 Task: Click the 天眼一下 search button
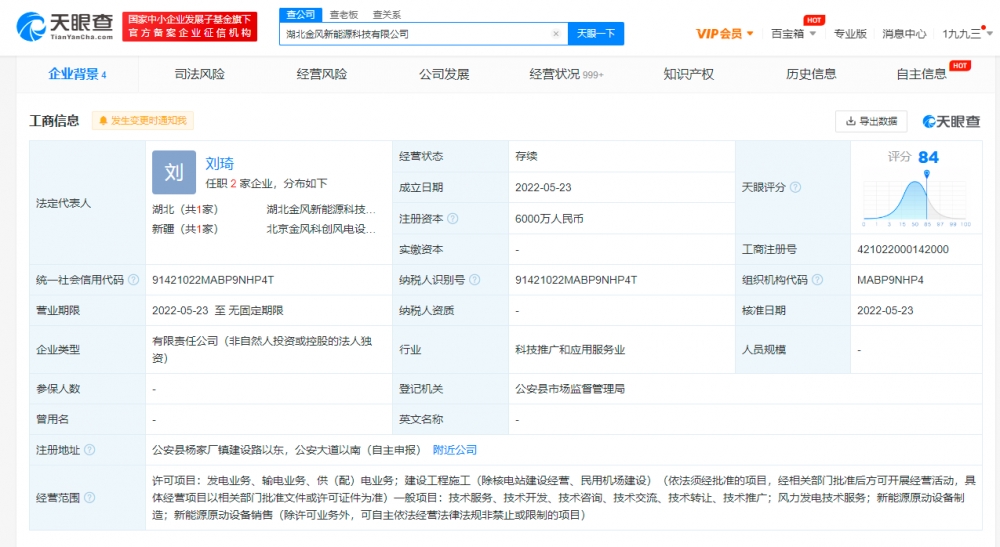pyautogui.click(x=596, y=34)
